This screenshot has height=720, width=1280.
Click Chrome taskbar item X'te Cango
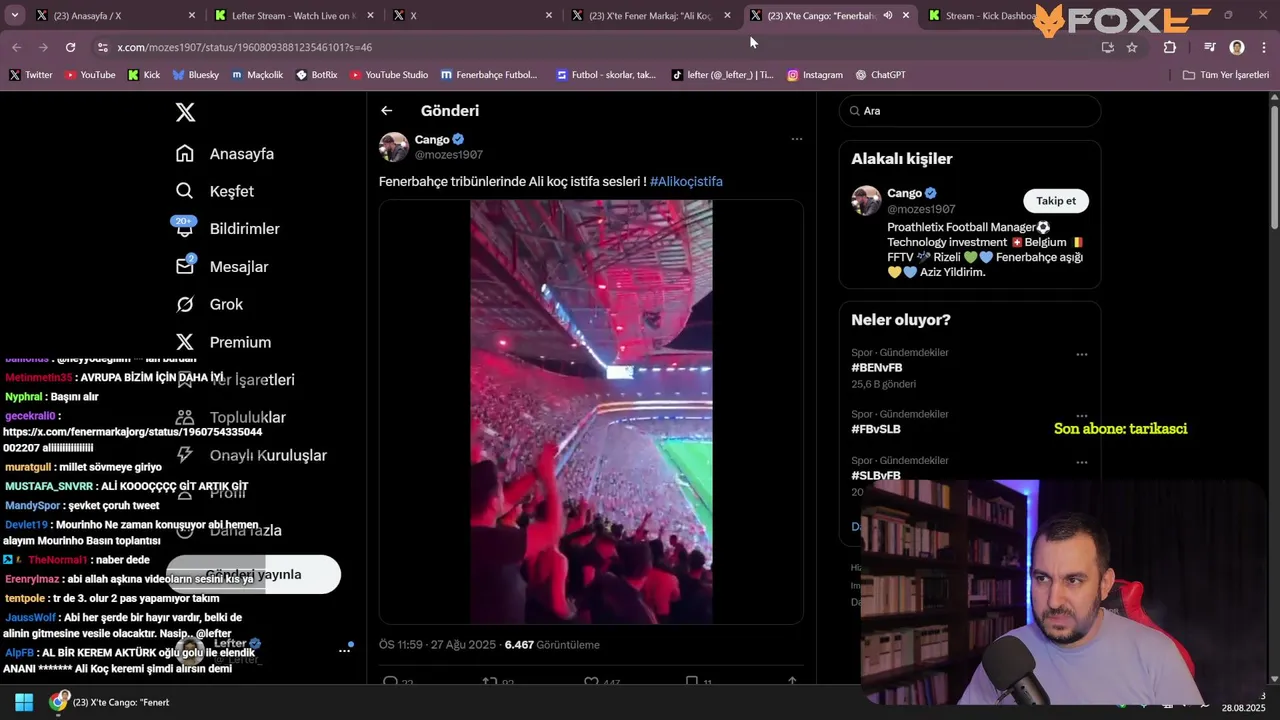point(111,702)
